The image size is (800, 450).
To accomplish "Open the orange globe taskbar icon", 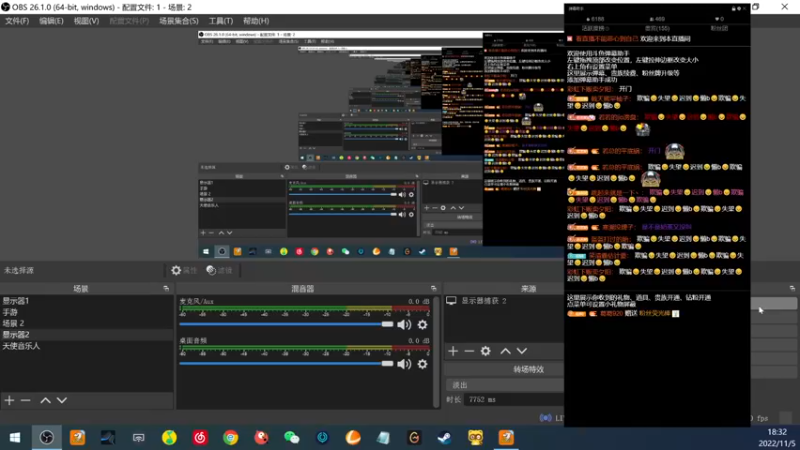I will click(353, 438).
